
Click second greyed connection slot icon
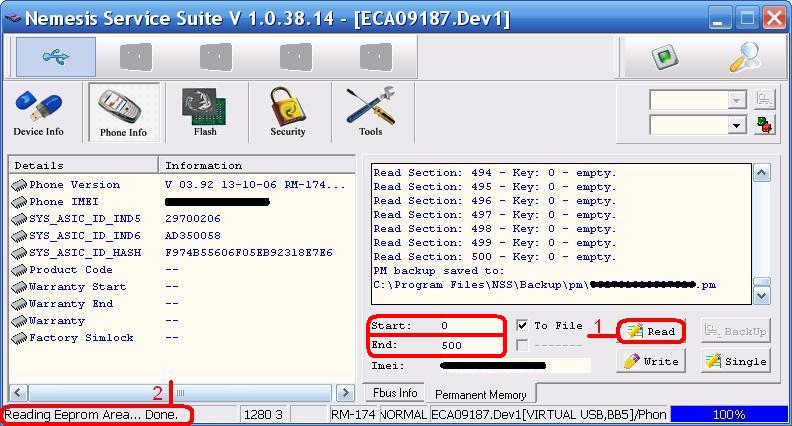click(x=216, y=57)
